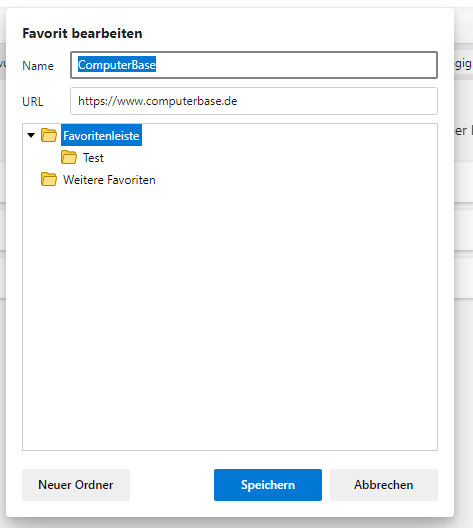Click the Test folder icon

(x=69, y=157)
